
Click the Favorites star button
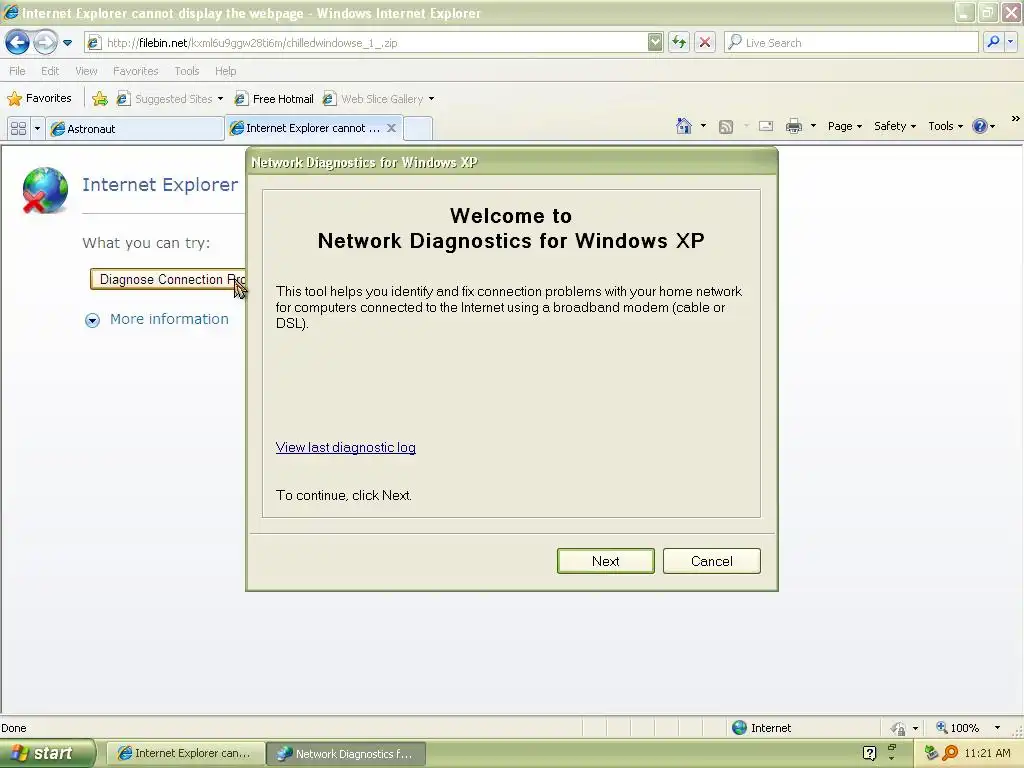pos(39,98)
